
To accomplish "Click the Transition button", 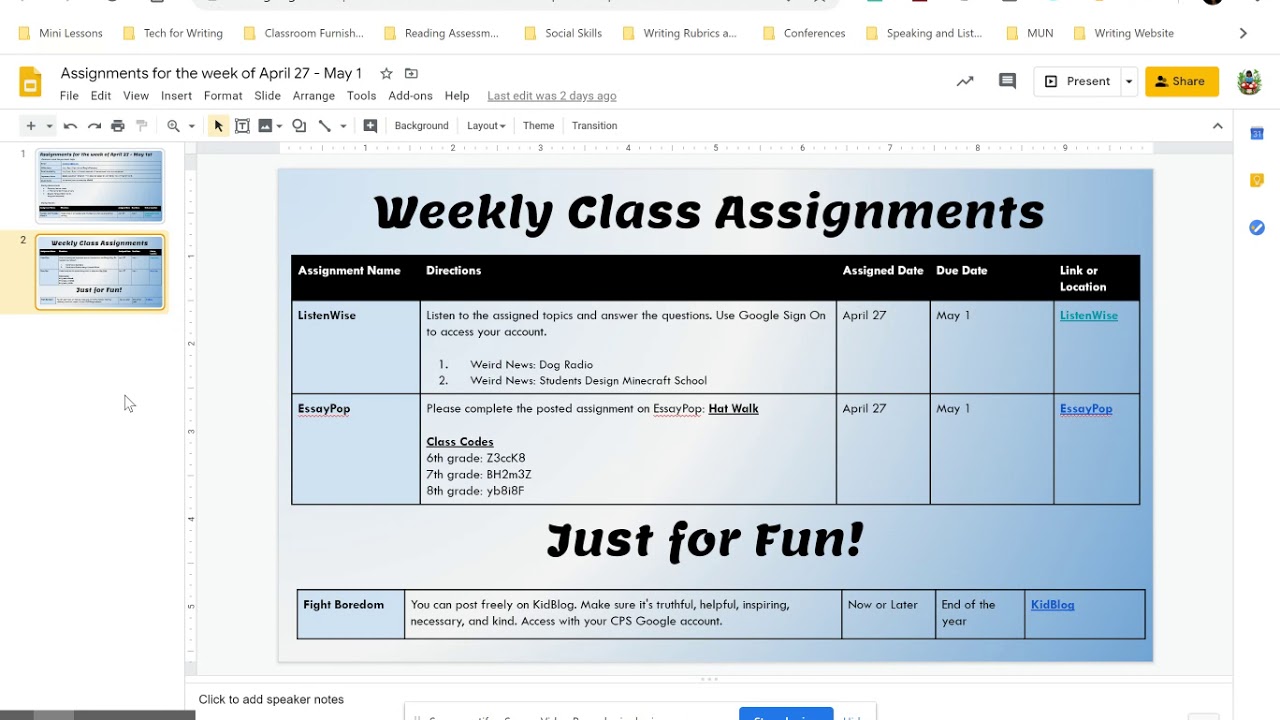I will tap(594, 126).
